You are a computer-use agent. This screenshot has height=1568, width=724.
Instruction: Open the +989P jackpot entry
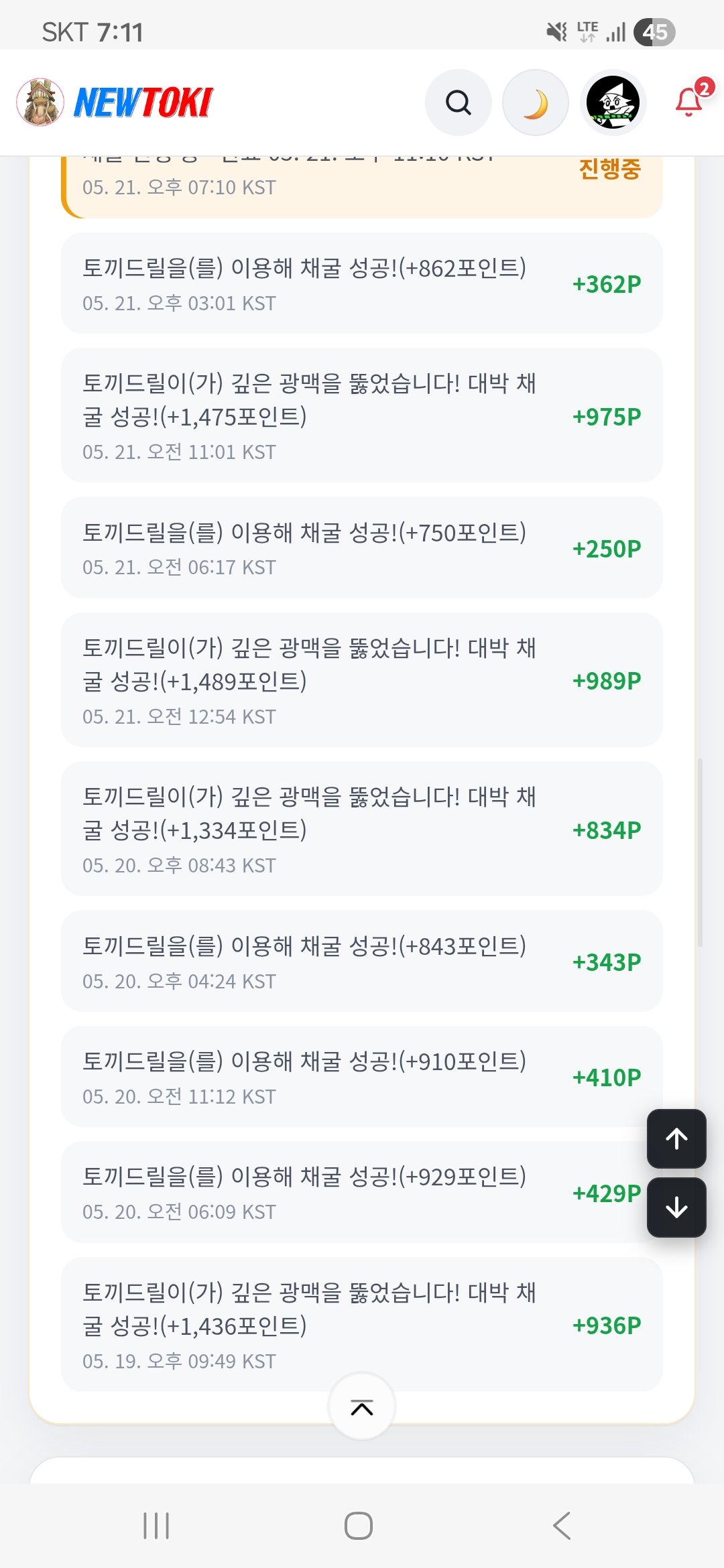pos(362,679)
